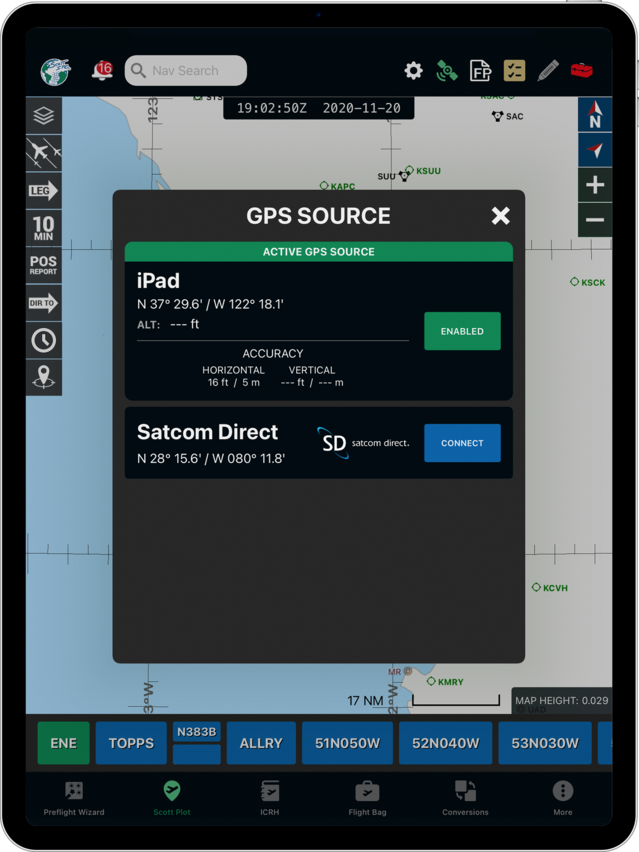Image resolution: width=639 pixels, height=852 pixels.
Task: Zoom in the map with plus button
Action: coord(595,185)
